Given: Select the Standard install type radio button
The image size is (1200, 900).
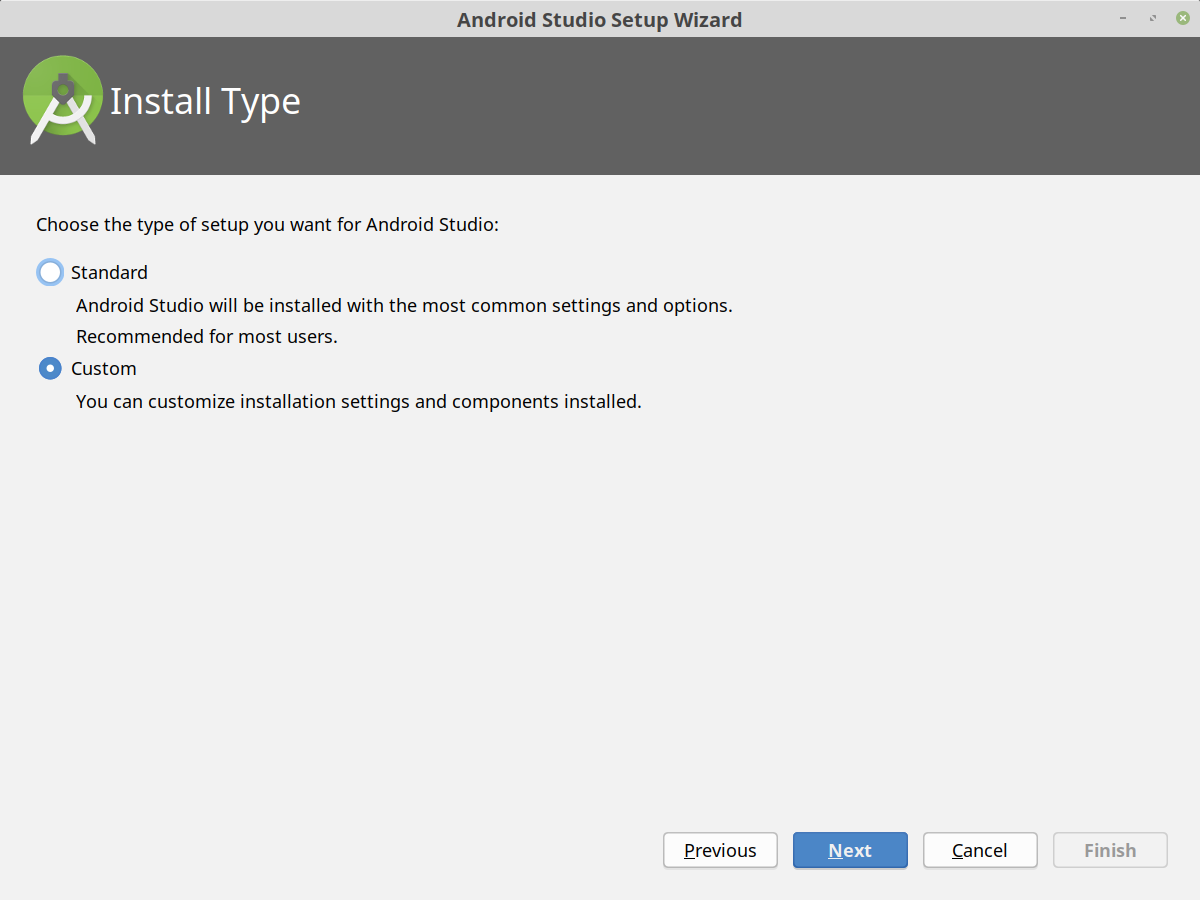Looking at the screenshot, I should 50,272.
